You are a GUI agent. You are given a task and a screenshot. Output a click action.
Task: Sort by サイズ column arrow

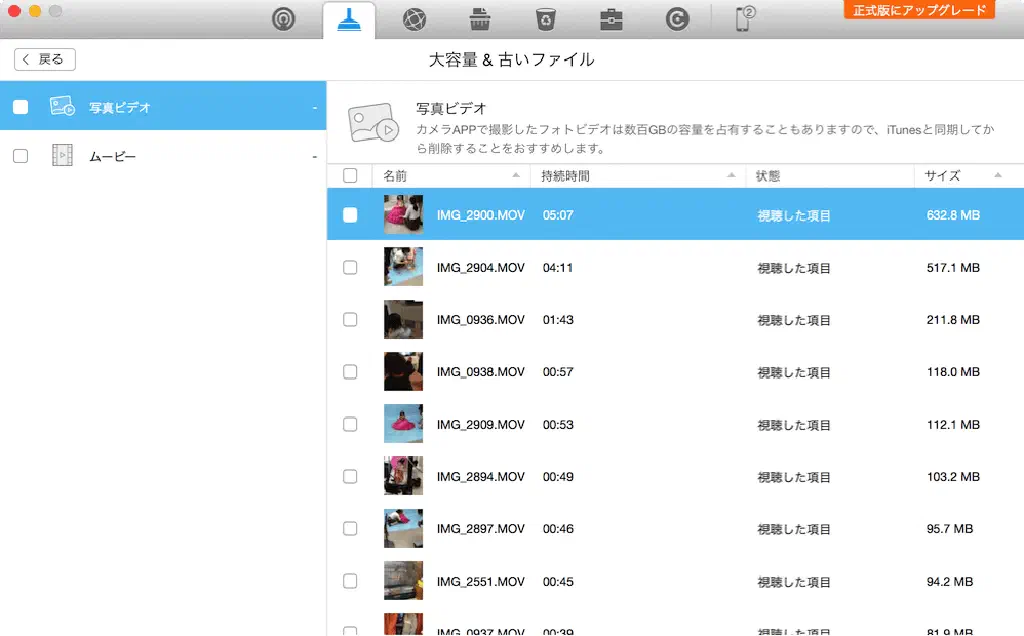(x=998, y=176)
